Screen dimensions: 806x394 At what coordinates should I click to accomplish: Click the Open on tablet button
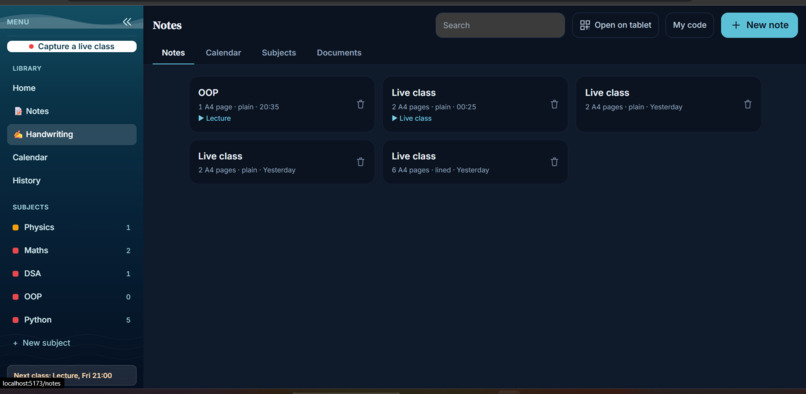coord(615,25)
